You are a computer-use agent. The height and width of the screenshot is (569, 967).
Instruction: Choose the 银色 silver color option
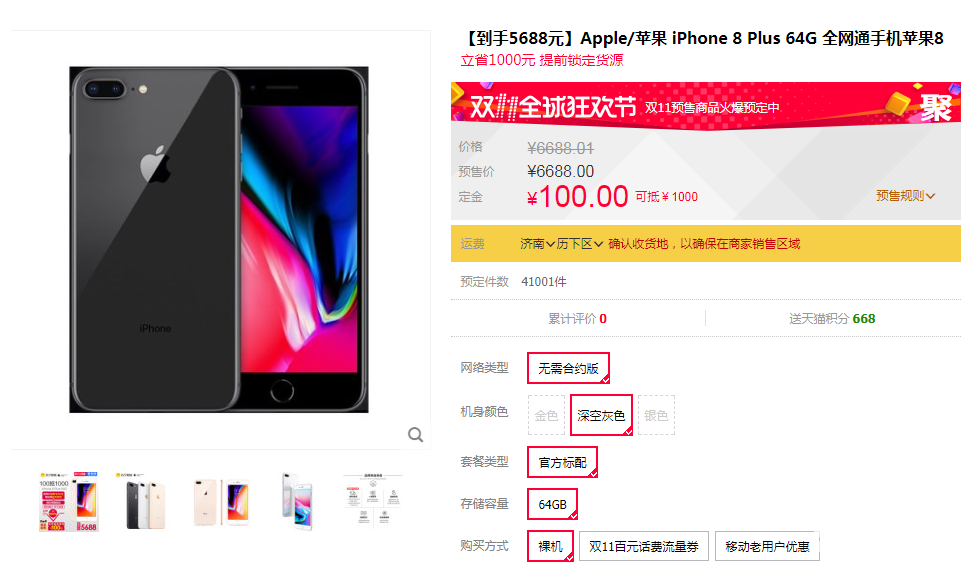656,415
